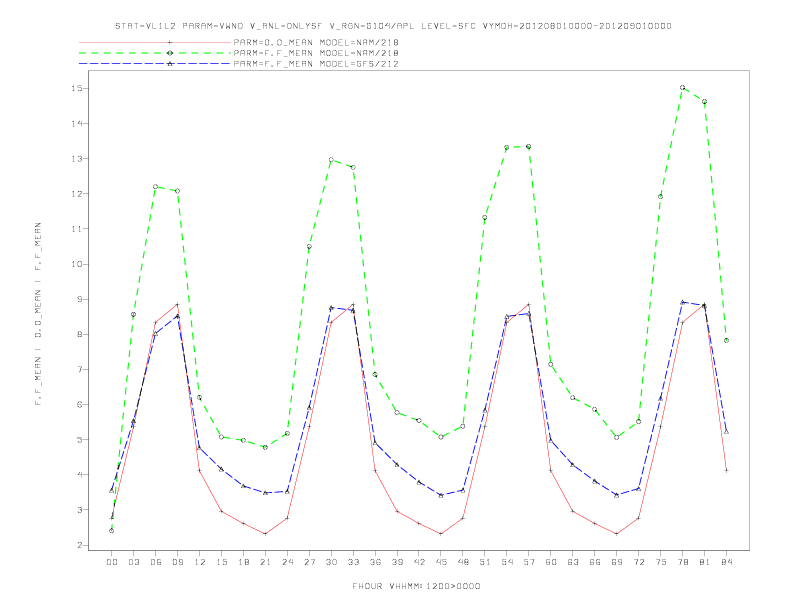Click y-axis tick label 12

(77, 193)
